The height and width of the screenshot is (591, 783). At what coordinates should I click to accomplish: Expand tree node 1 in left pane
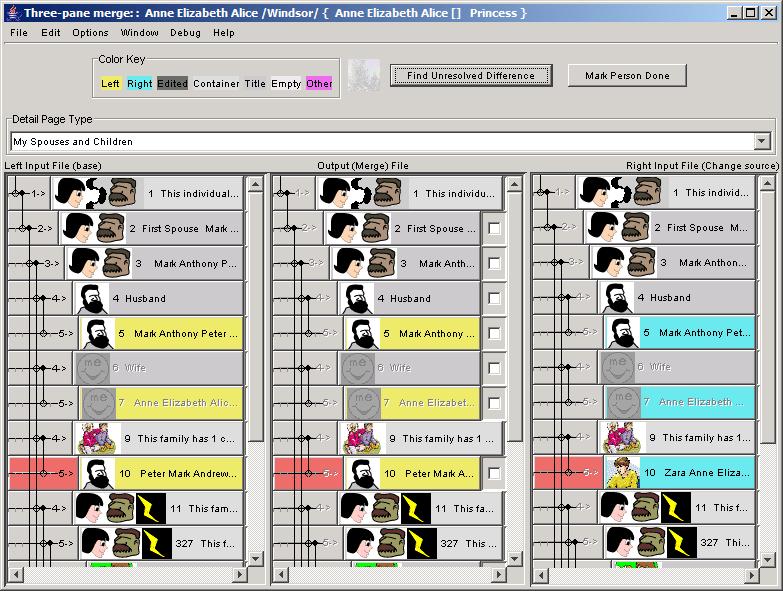coord(17,192)
